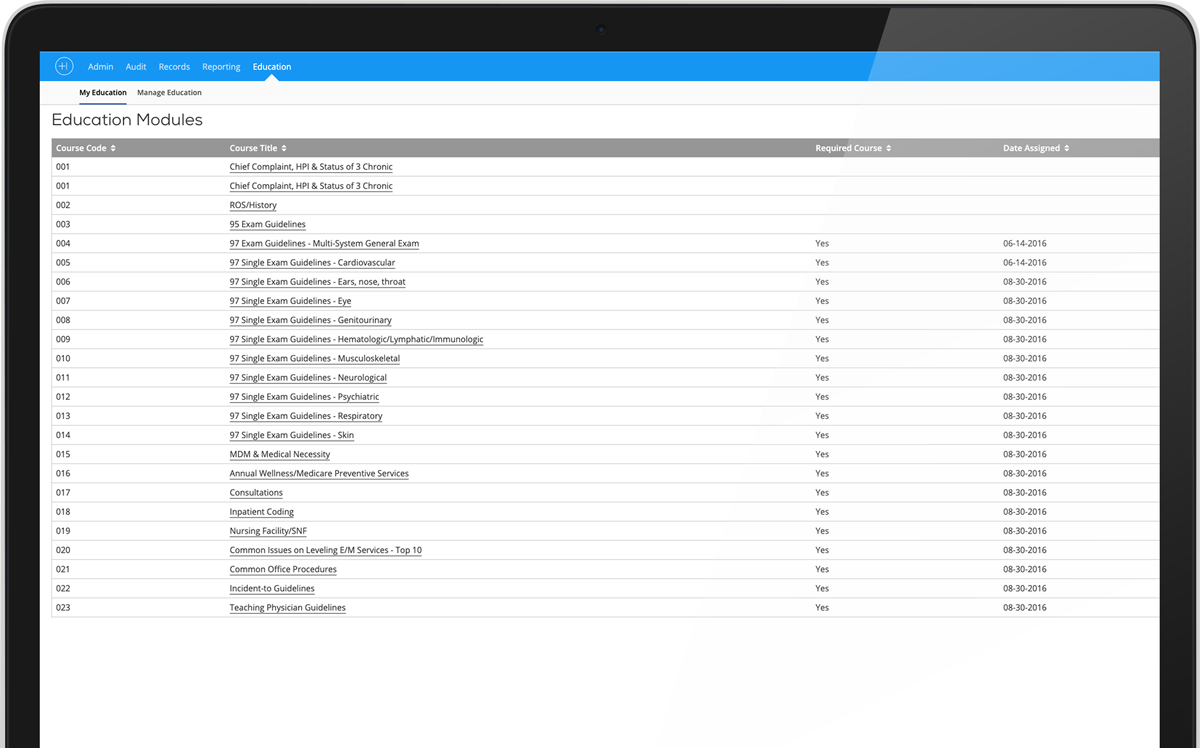This screenshot has height=748, width=1200.
Task: Click the circular logo icon in the navigation bar
Action: pyautogui.click(x=64, y=66)
